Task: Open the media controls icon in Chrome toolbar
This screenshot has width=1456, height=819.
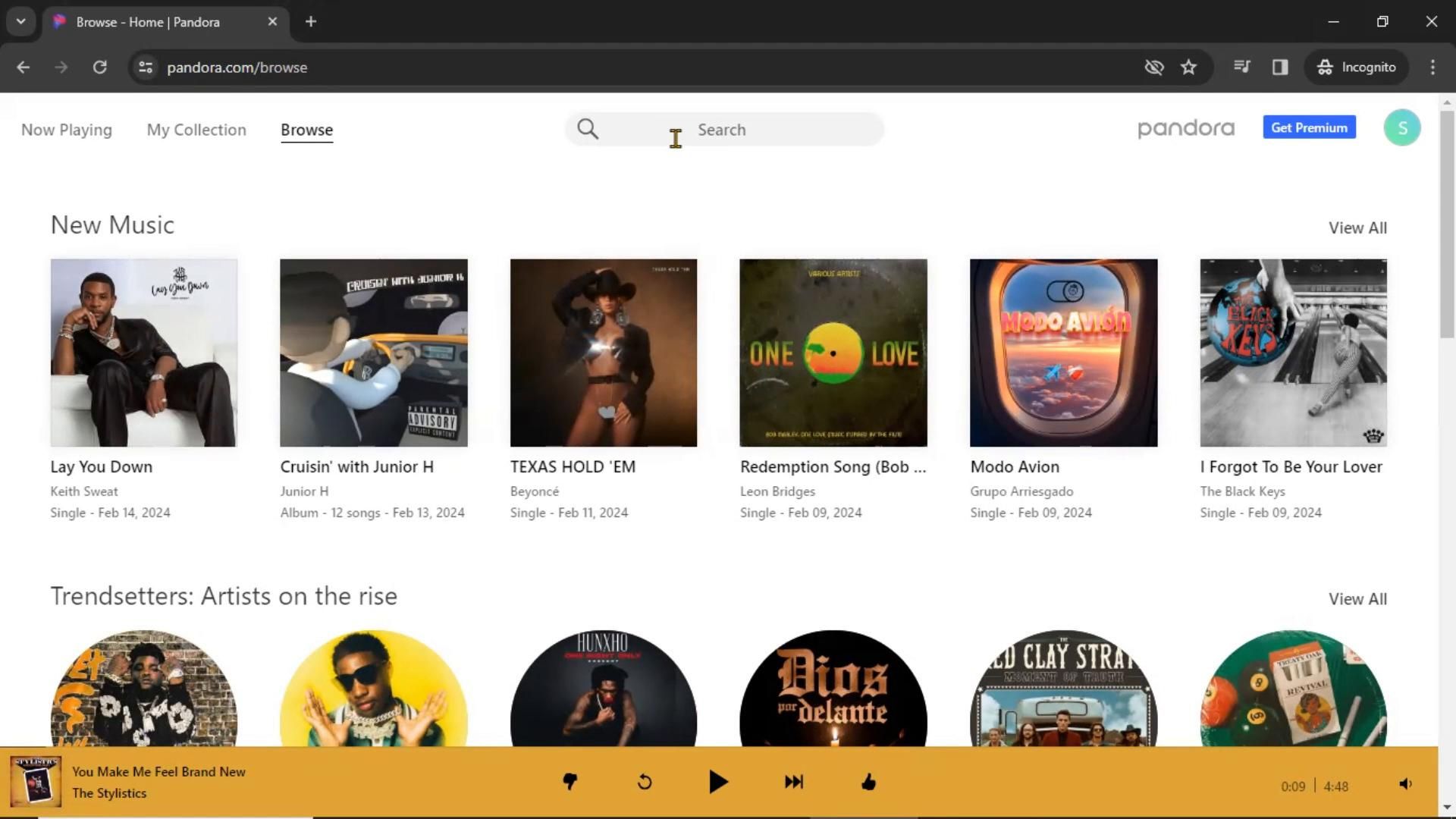Action: [x=1241, y=67]
